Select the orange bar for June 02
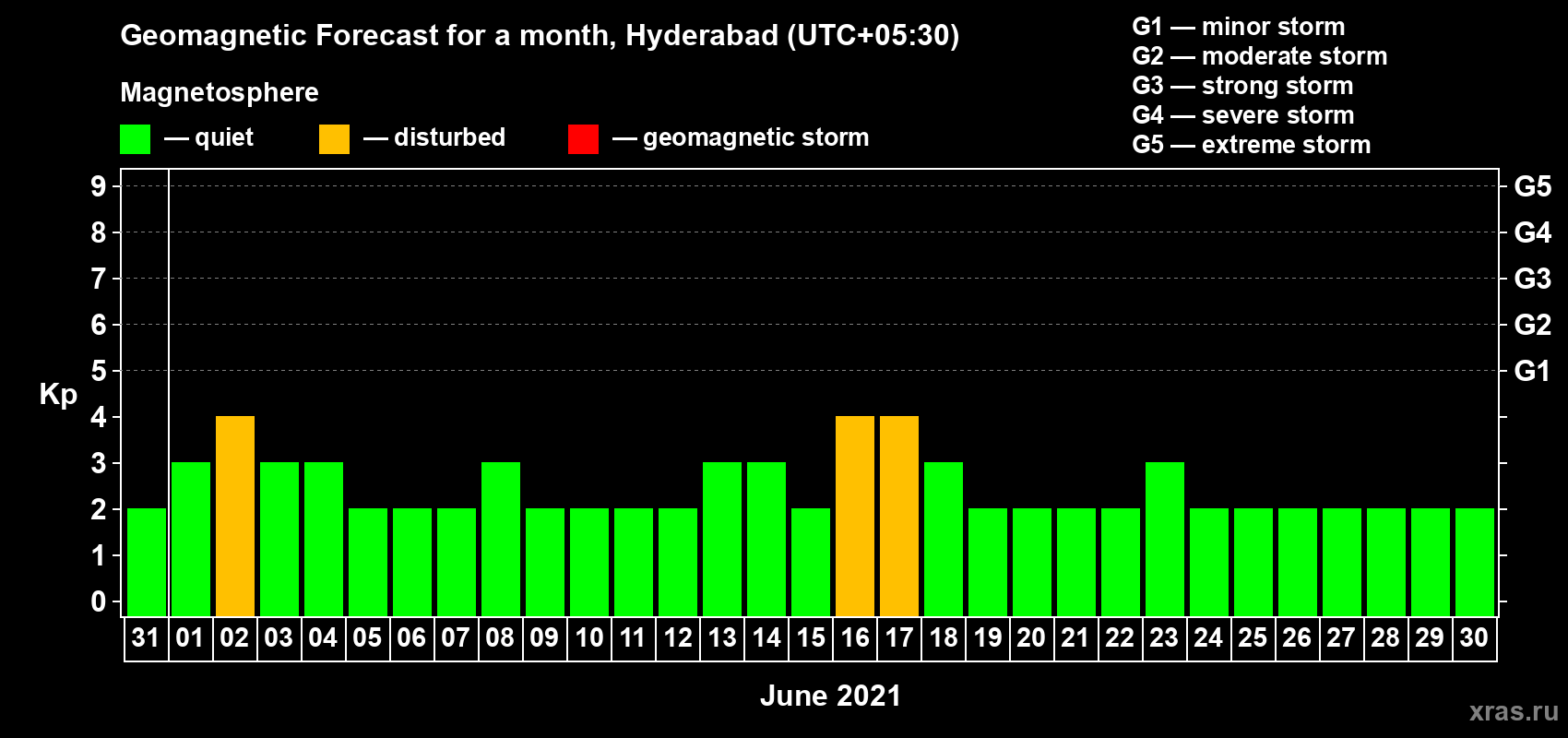The height and width of the screenshot is (738, 1568). coord(235,516)
